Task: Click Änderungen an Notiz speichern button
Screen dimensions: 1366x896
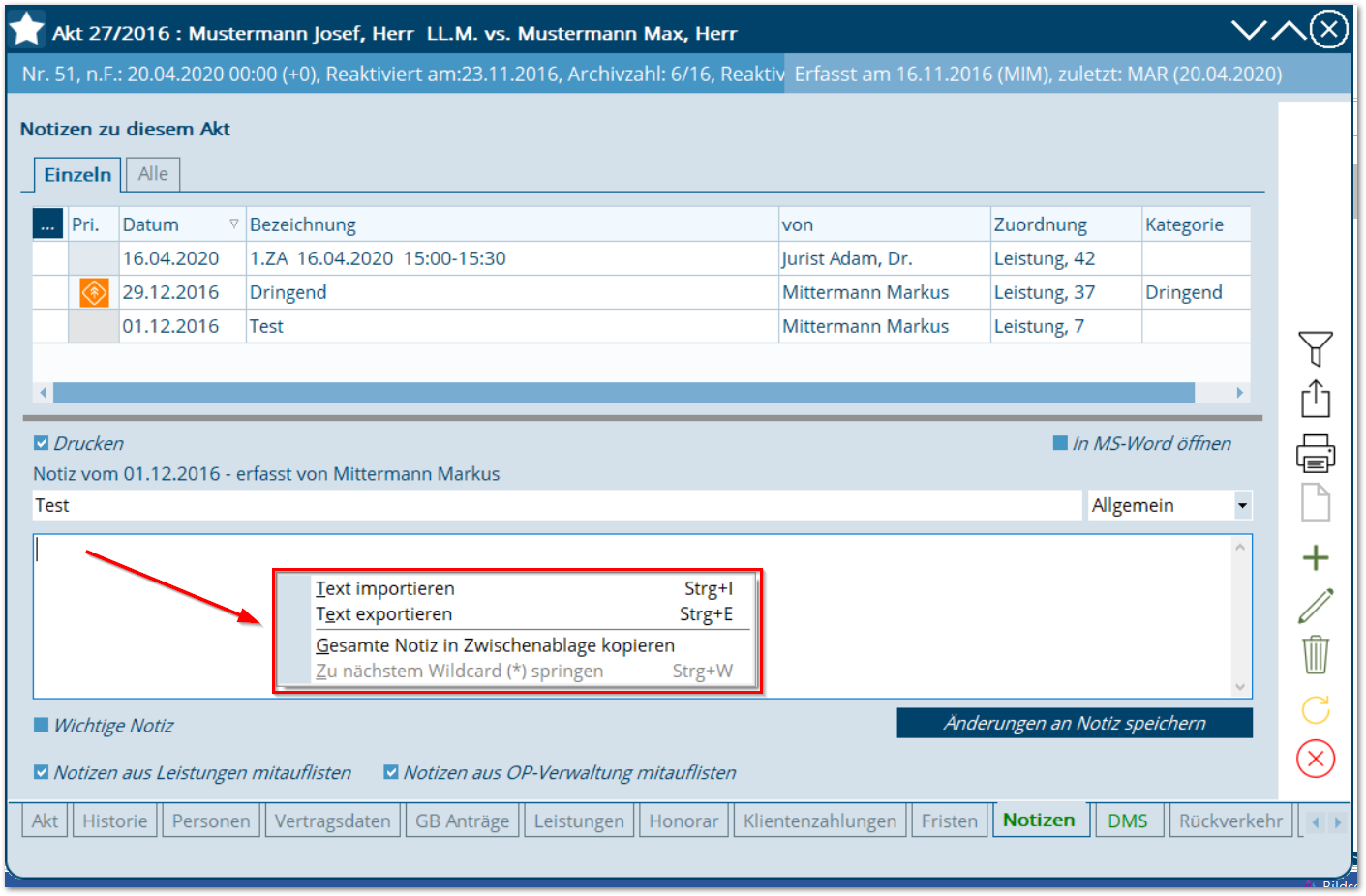Action: (1075, 723)
